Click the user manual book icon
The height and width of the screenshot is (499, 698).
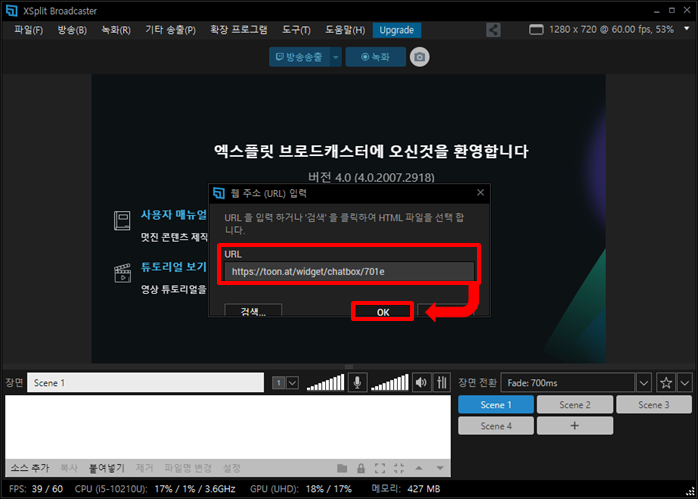(122, 220)
